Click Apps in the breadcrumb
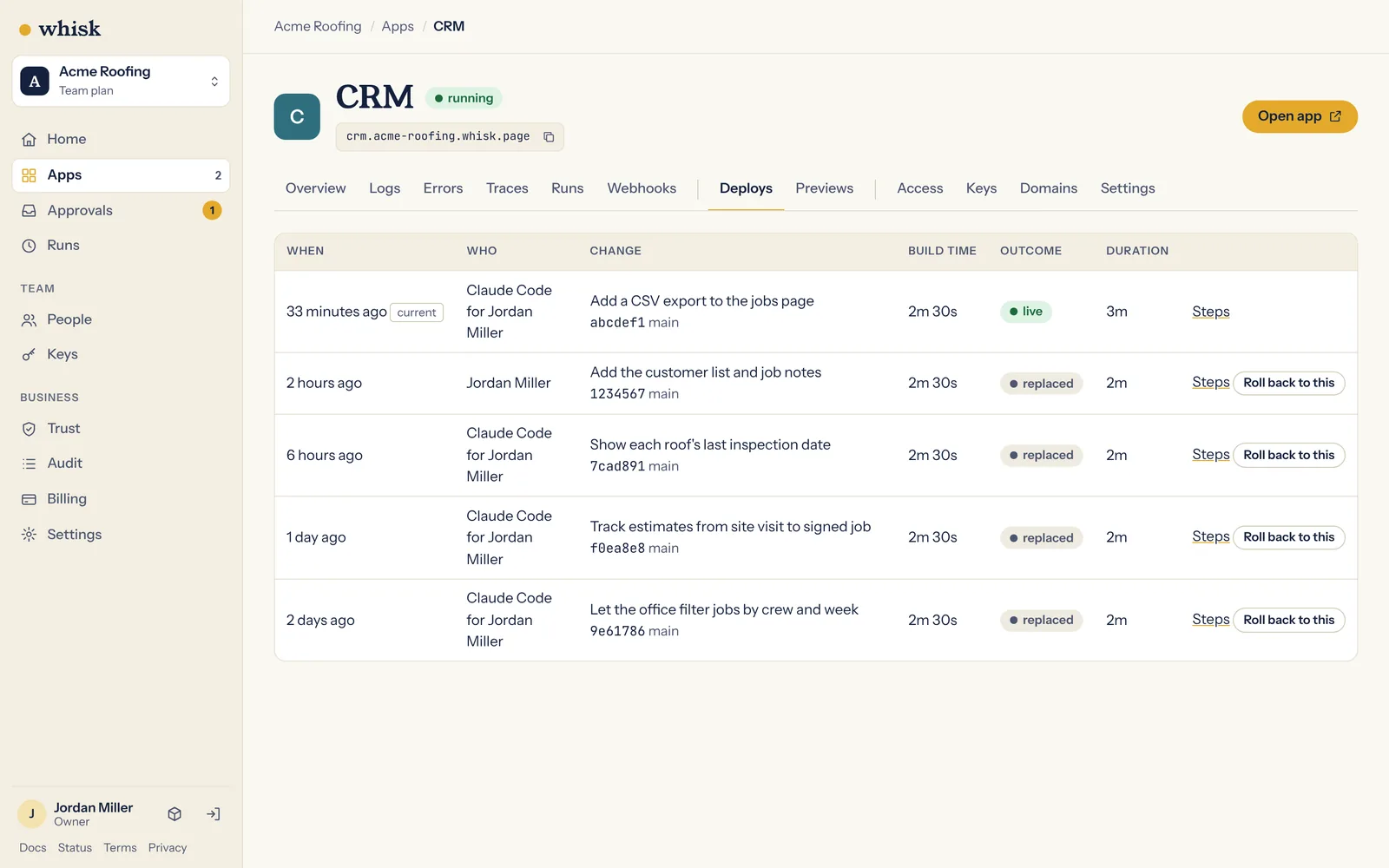1389x868 pixels. [398, 27]
